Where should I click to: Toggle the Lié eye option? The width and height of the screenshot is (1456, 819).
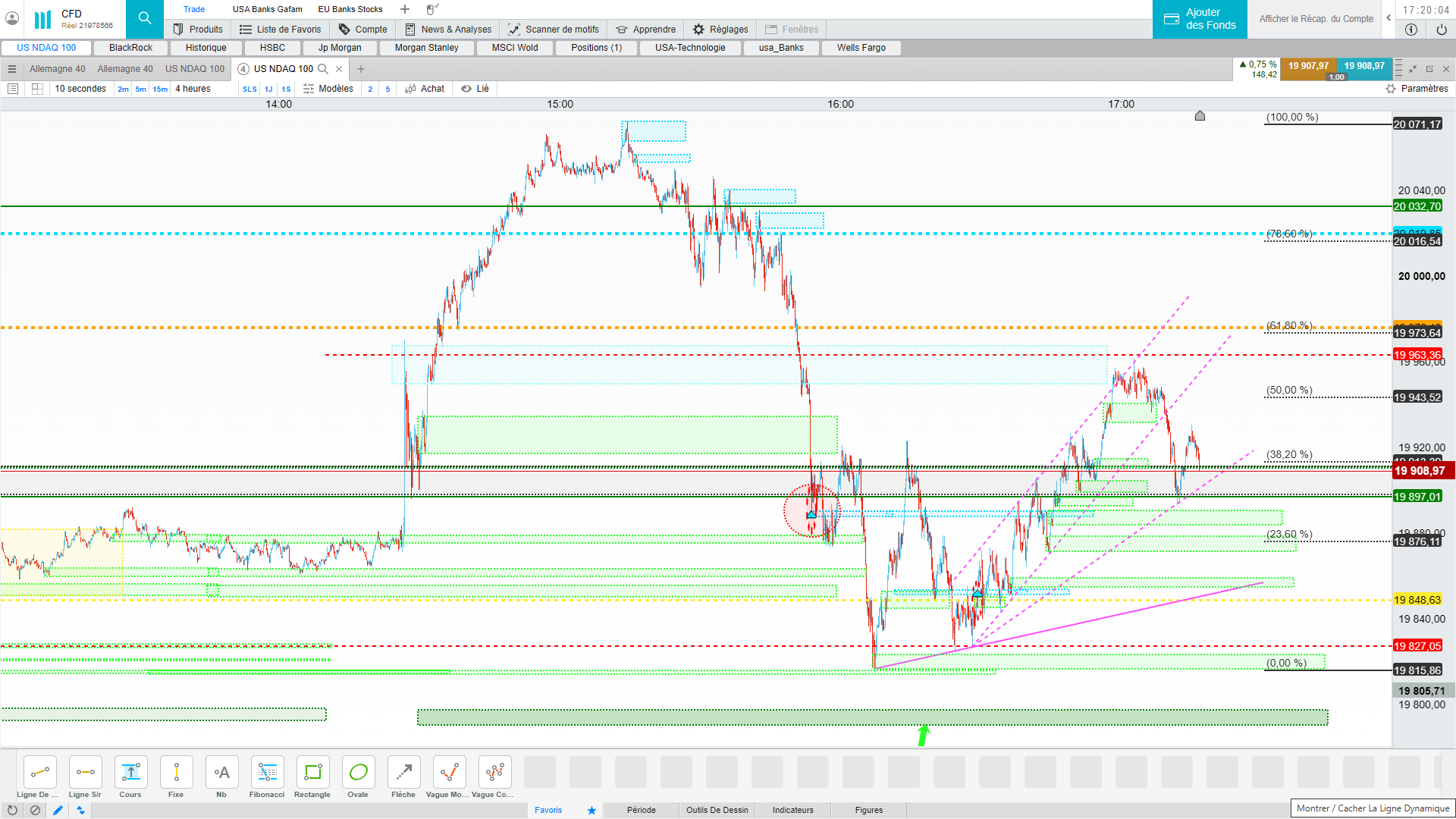pos(475,89)
